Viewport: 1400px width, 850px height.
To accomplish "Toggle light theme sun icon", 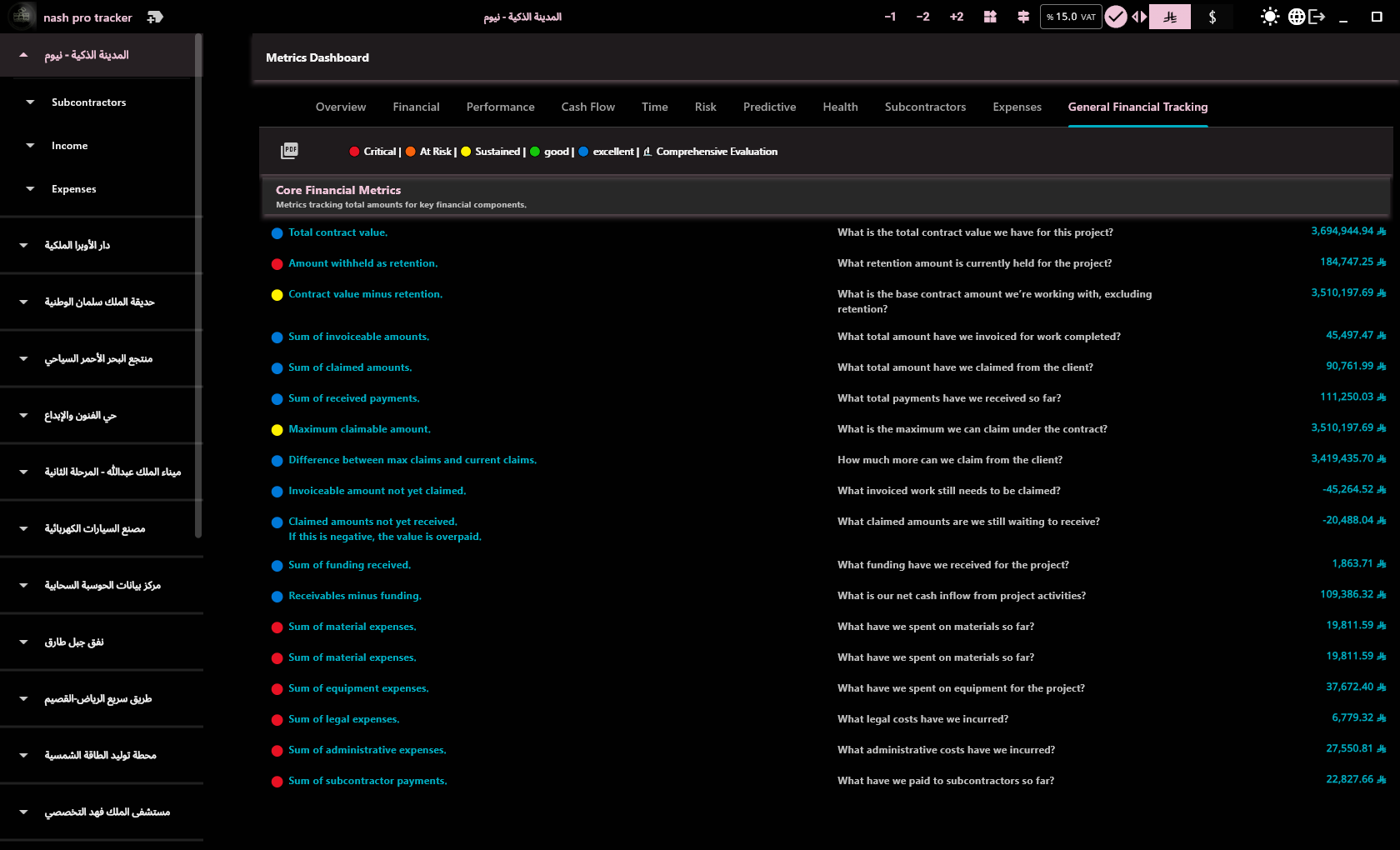I will [1269, 17].
